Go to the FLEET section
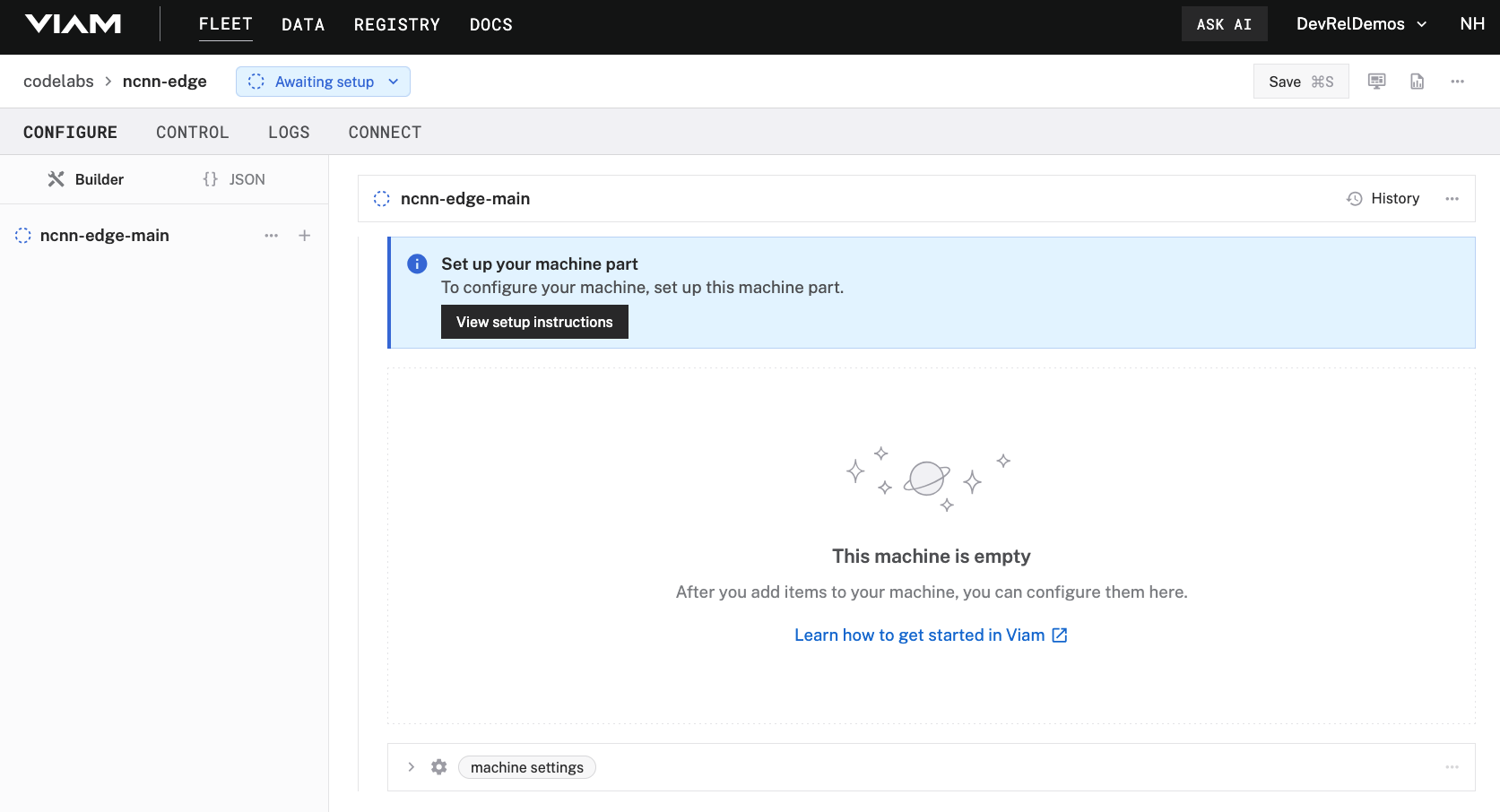 [226, 24]
